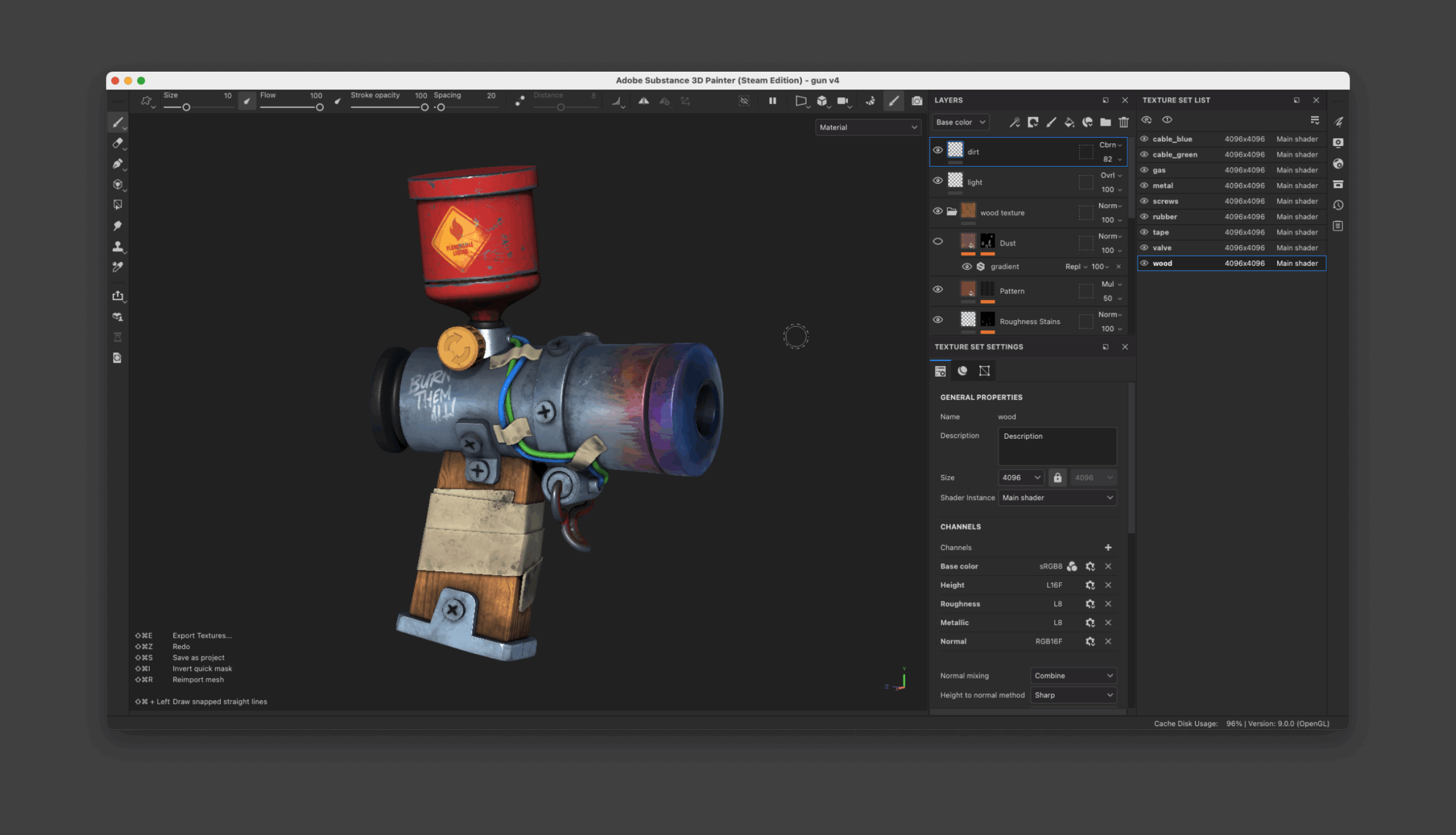Screen dimensions: 1456x835
Task: Select the Smudge tool
Action: click(118, 226)
